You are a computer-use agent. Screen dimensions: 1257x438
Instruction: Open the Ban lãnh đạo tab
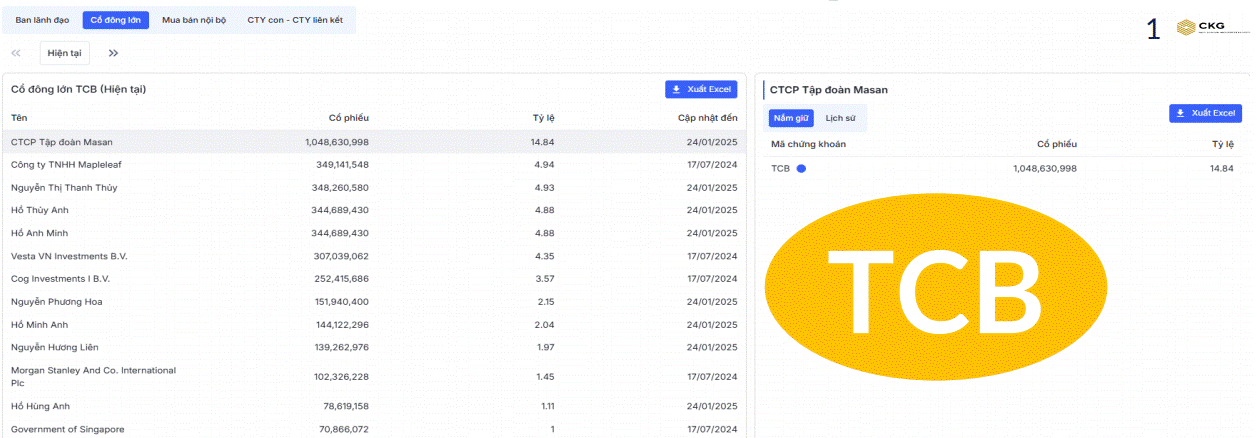41,20
